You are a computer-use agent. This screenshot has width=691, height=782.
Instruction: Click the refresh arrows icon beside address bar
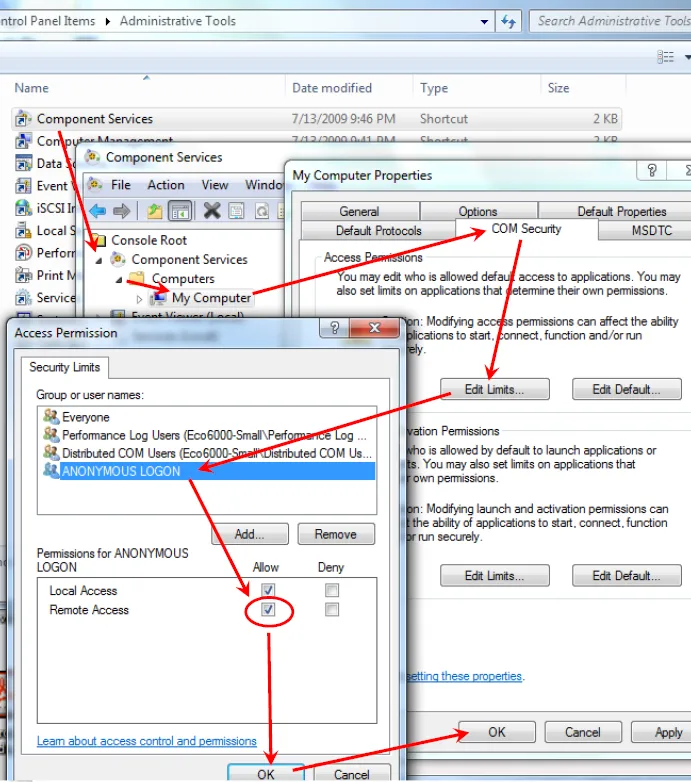tap(508, 21)
